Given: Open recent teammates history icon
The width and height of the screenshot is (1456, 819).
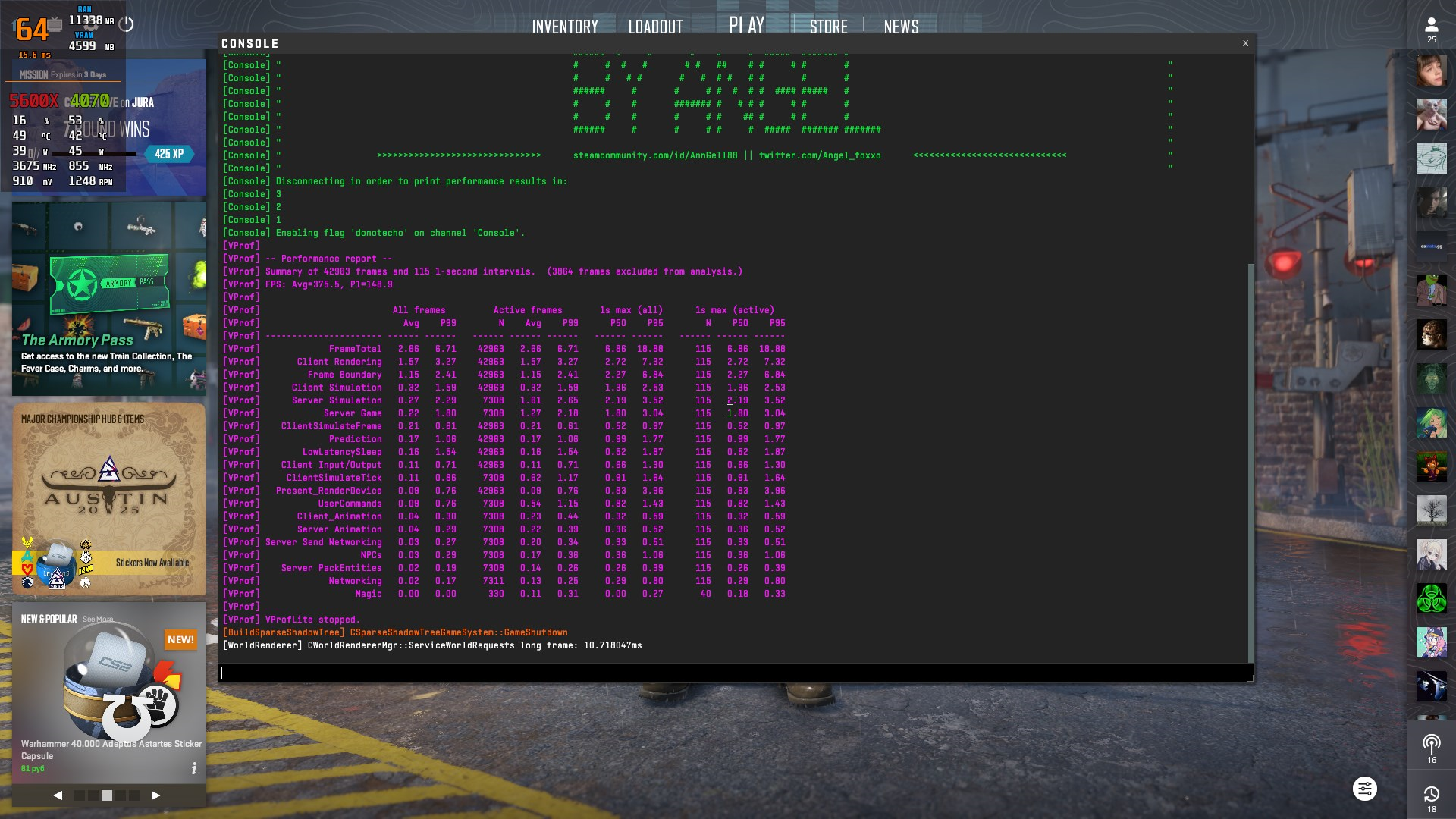Looking at the screenshot, I should pos(1431,795).
